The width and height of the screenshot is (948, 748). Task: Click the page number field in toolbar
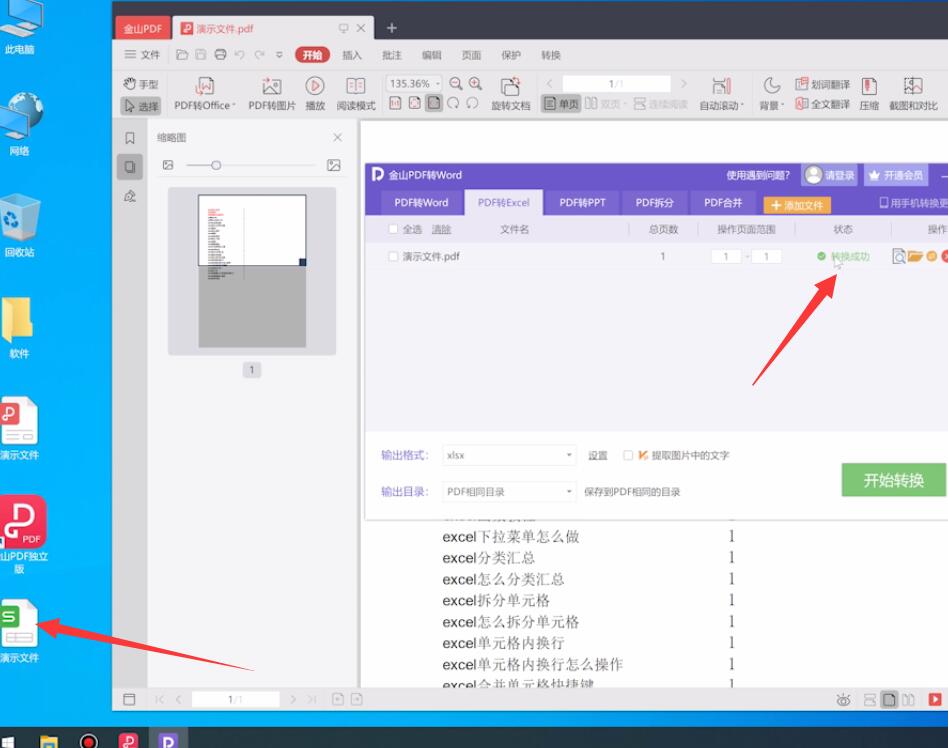point(616,83)
